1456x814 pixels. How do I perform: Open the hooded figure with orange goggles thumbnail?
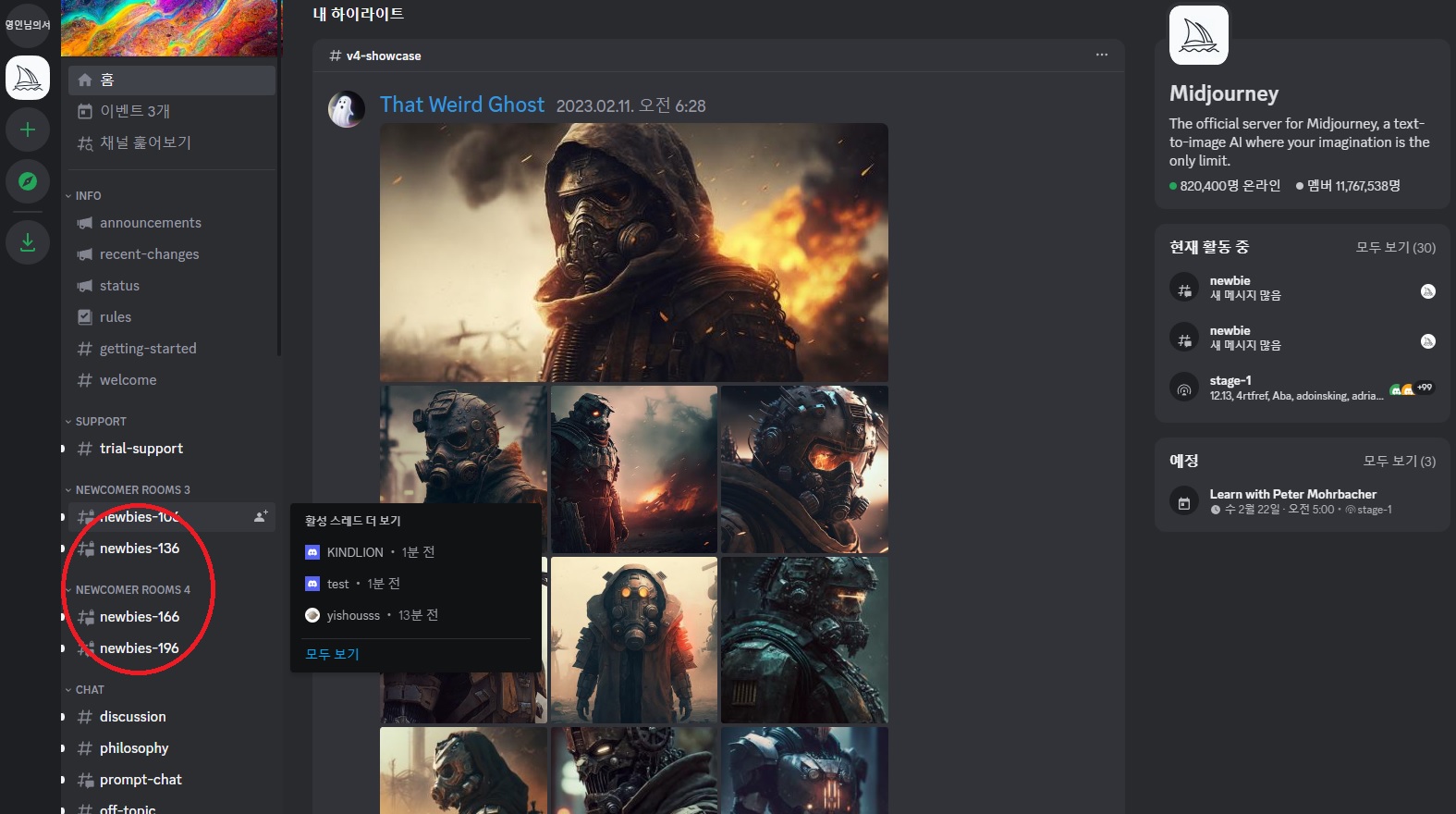(634, 640)
